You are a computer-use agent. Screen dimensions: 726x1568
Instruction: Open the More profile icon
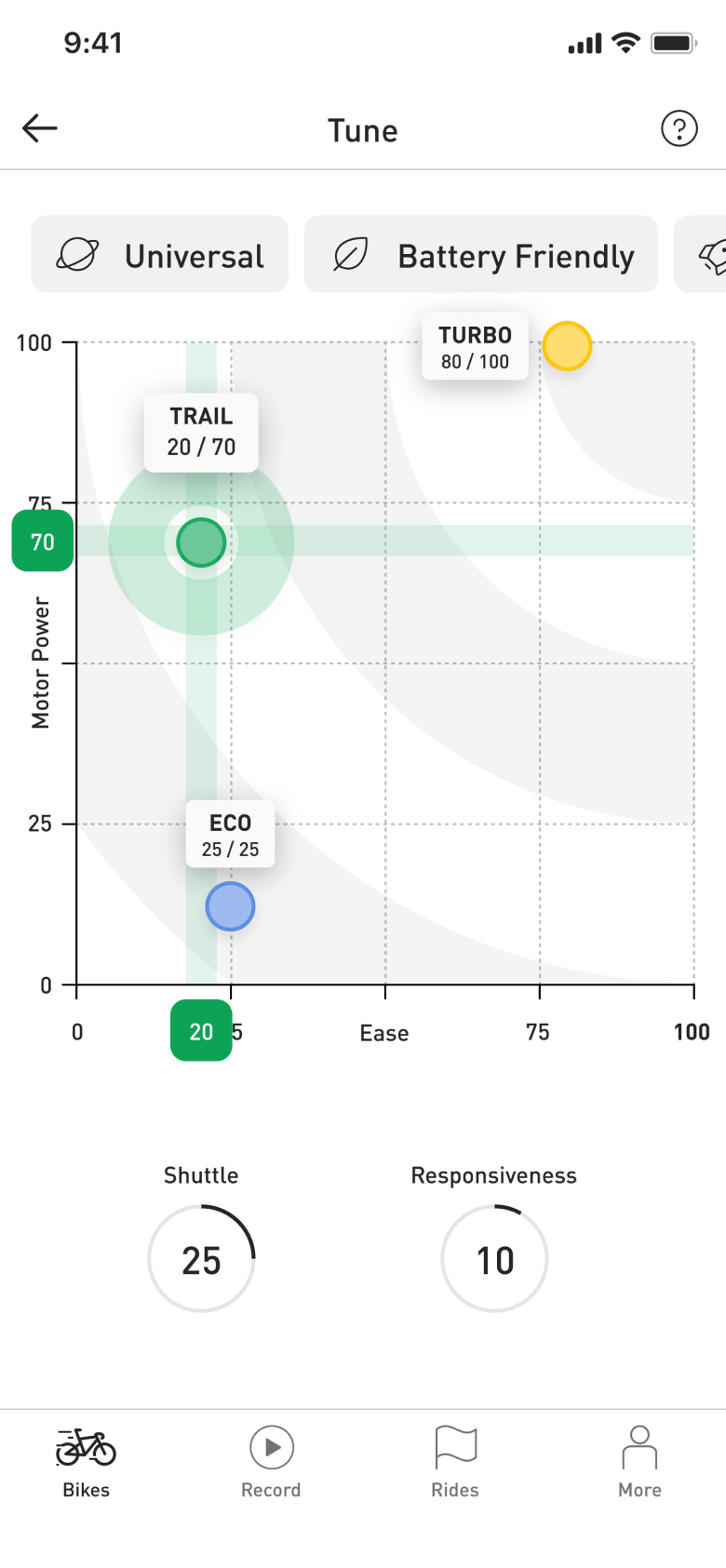pos(639,1447)
